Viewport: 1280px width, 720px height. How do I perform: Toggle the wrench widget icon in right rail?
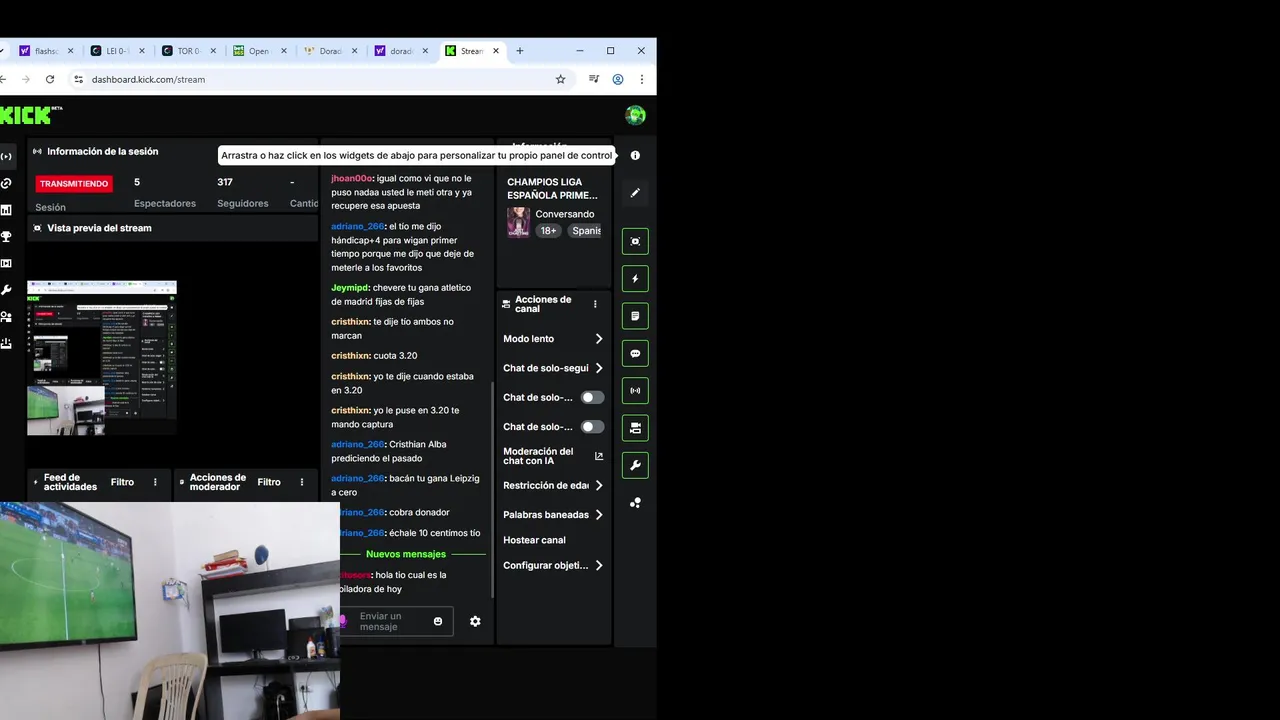click(x=635, y=465)
